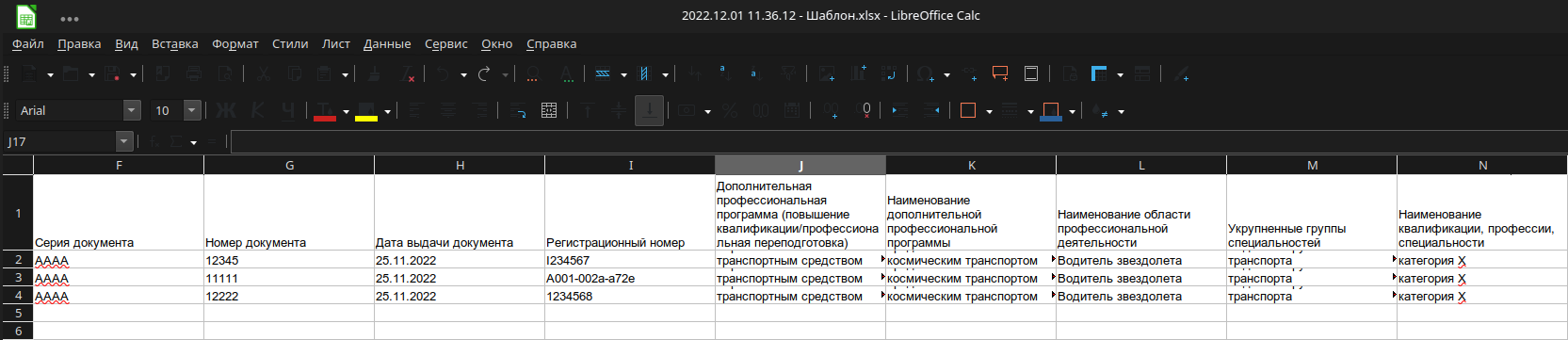
Task: Click the Freeze Rows and Columns icon
Action: [1099, 73]
